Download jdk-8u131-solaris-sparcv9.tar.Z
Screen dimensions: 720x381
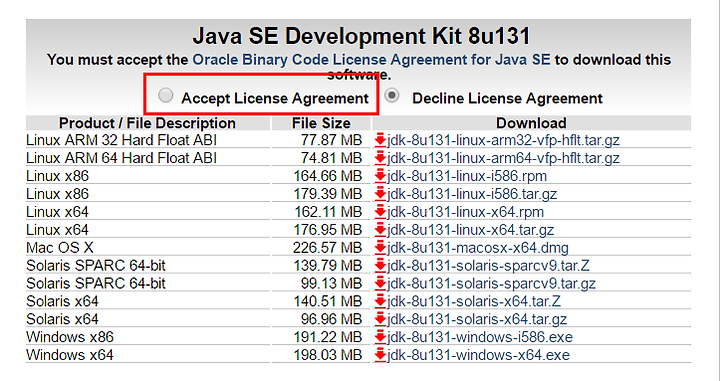point(488,265)
